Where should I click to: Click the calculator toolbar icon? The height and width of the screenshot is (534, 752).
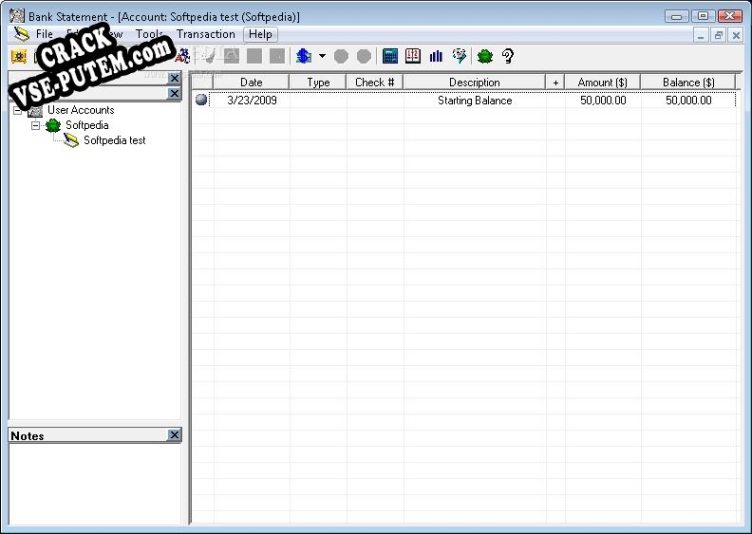pos(390,56)
